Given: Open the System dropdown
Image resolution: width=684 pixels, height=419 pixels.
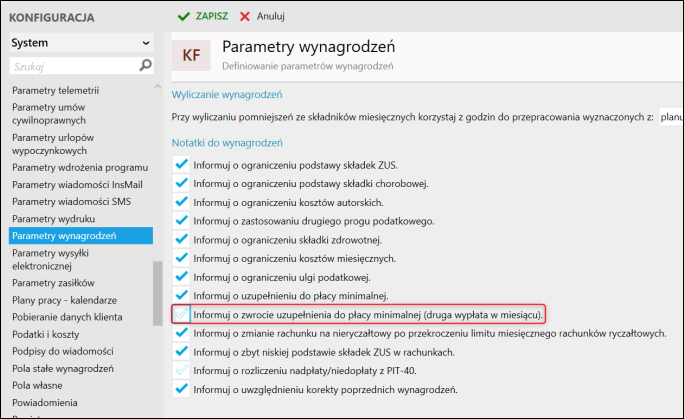Looking at the screenshot, I should tap(82, 43).
